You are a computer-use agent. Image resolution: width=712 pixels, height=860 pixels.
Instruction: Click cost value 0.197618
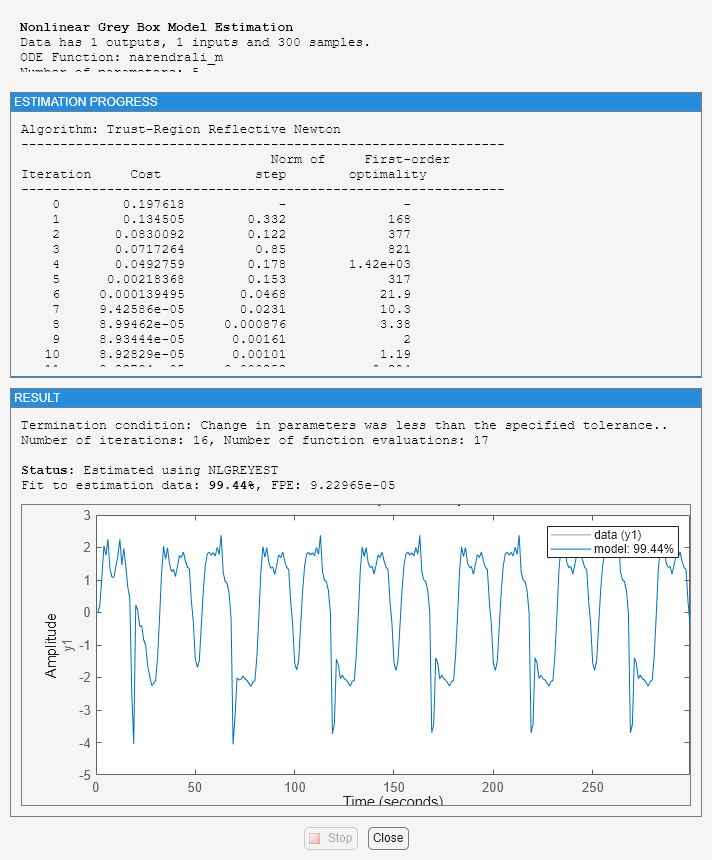tap(154, 204)
